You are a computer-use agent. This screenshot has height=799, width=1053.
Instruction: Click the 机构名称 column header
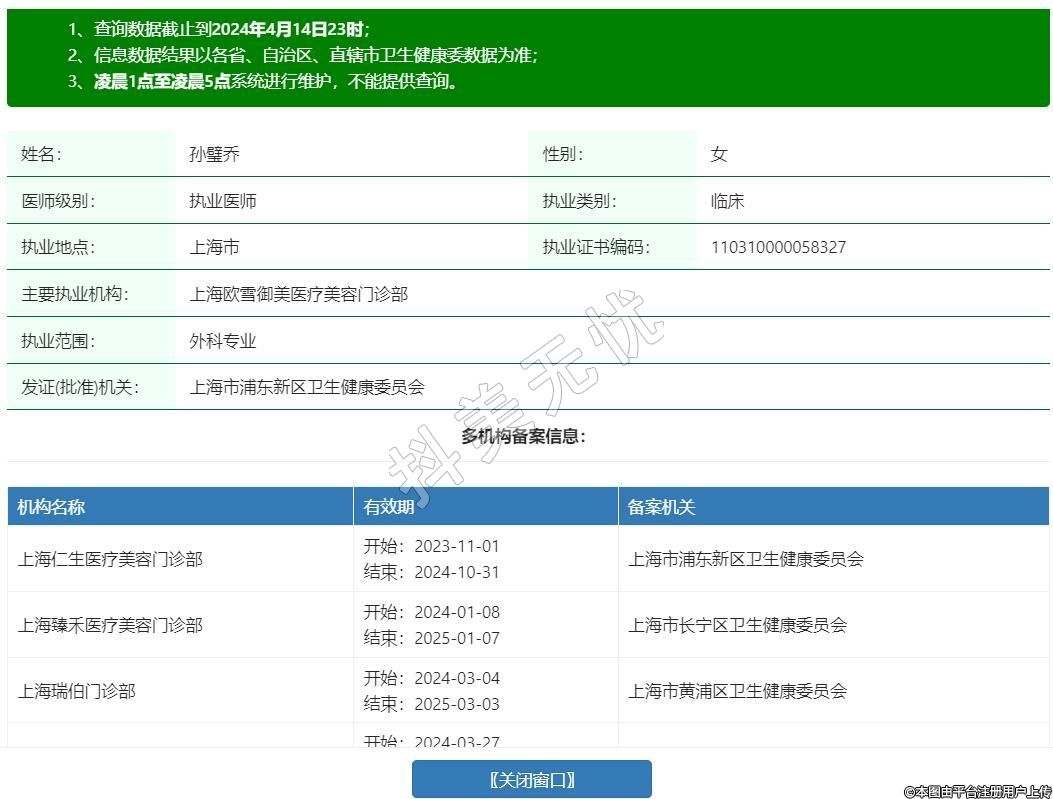pos(51,507)
